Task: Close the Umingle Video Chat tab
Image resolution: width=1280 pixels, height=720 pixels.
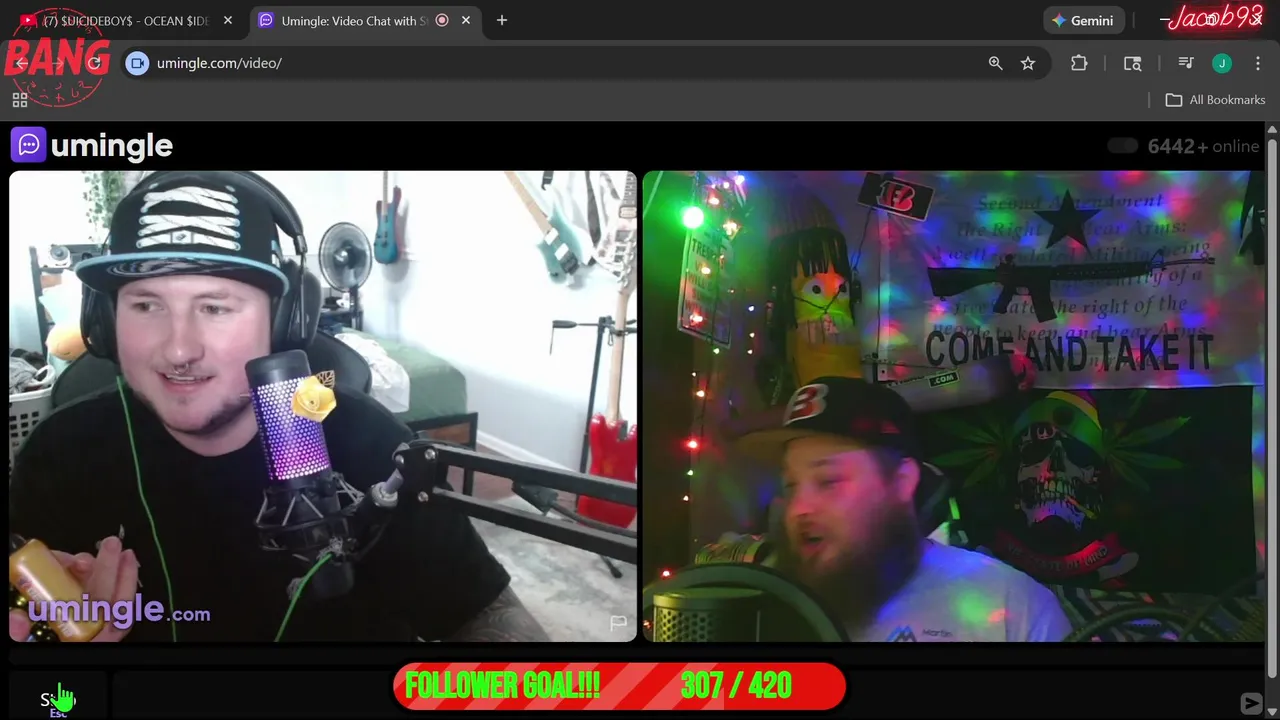Action: click(x=466, y=20)
